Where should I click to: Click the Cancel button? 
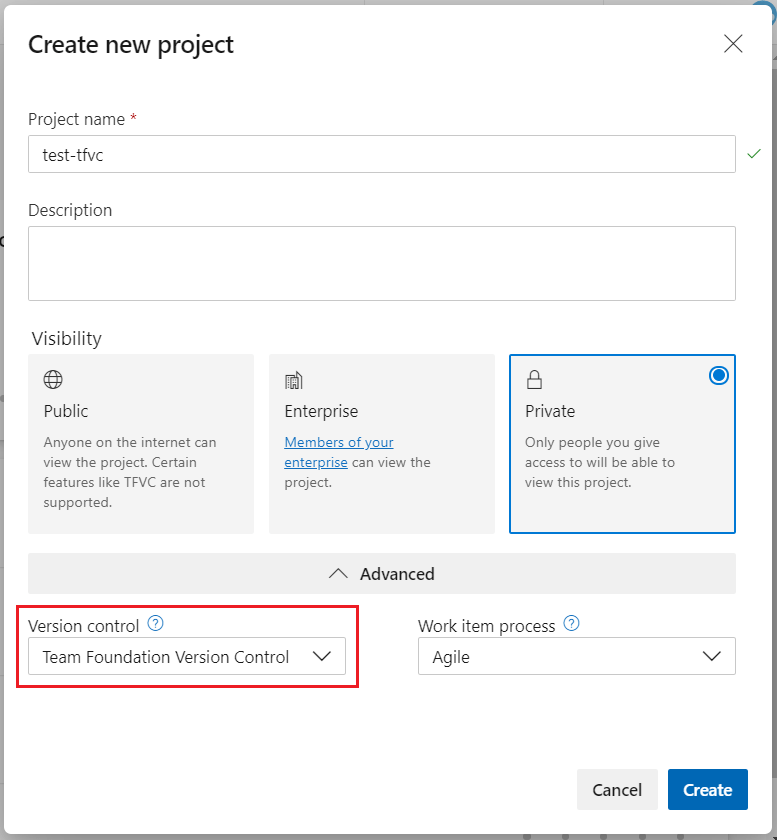click(617, 790)
